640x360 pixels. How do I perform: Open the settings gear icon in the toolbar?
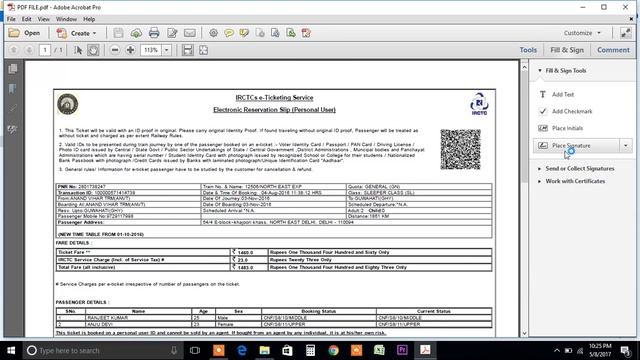213,33
